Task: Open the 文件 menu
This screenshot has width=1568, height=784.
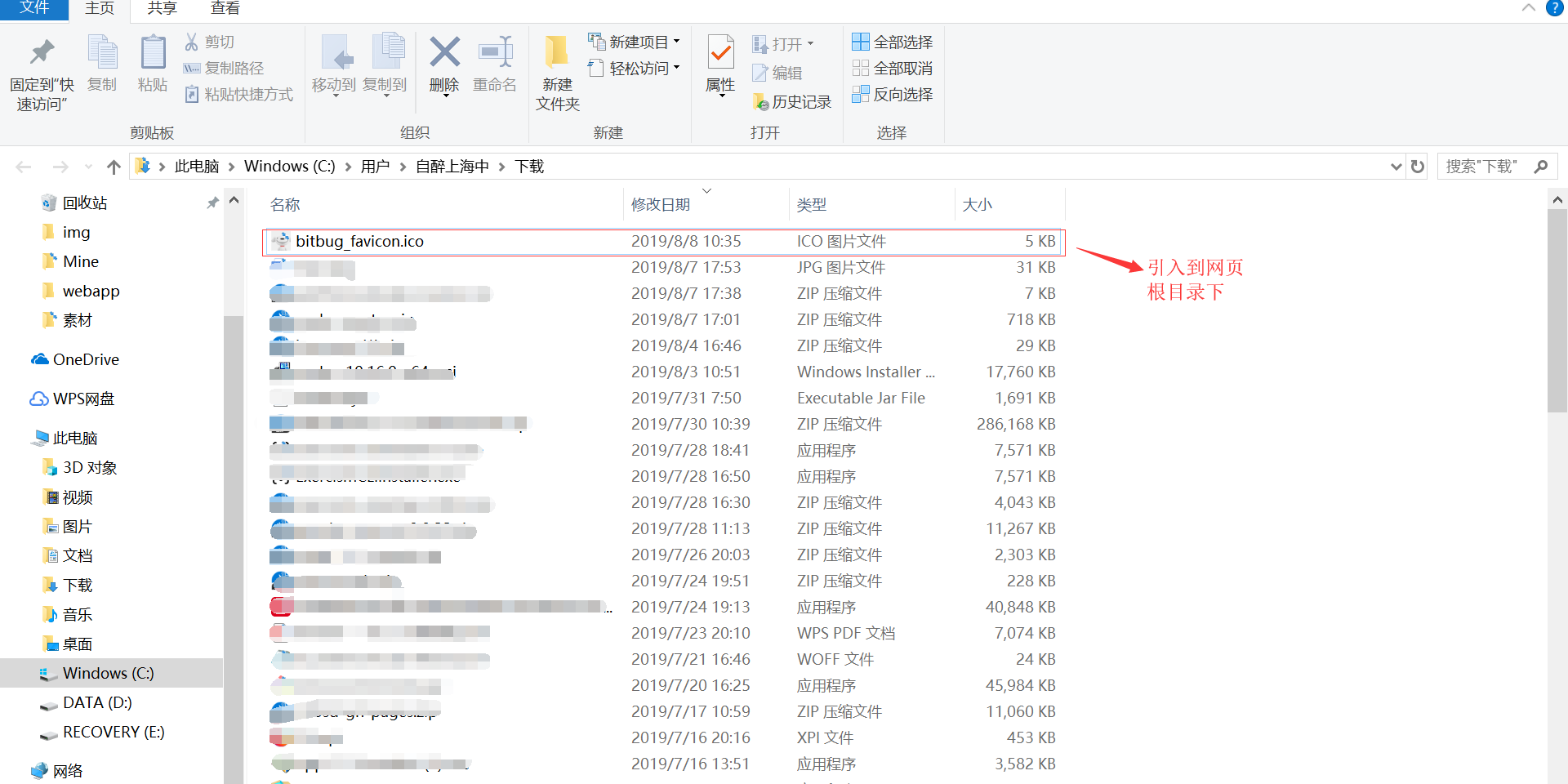Action: click(33, 8)
